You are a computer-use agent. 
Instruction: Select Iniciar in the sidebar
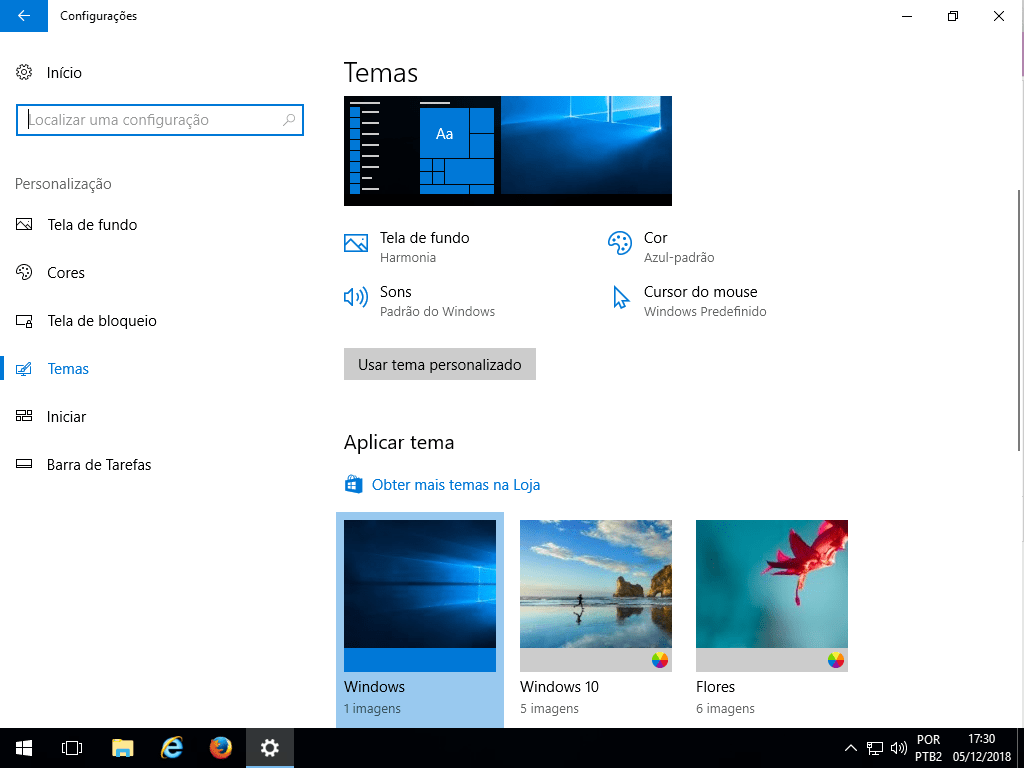pos(66,417)
